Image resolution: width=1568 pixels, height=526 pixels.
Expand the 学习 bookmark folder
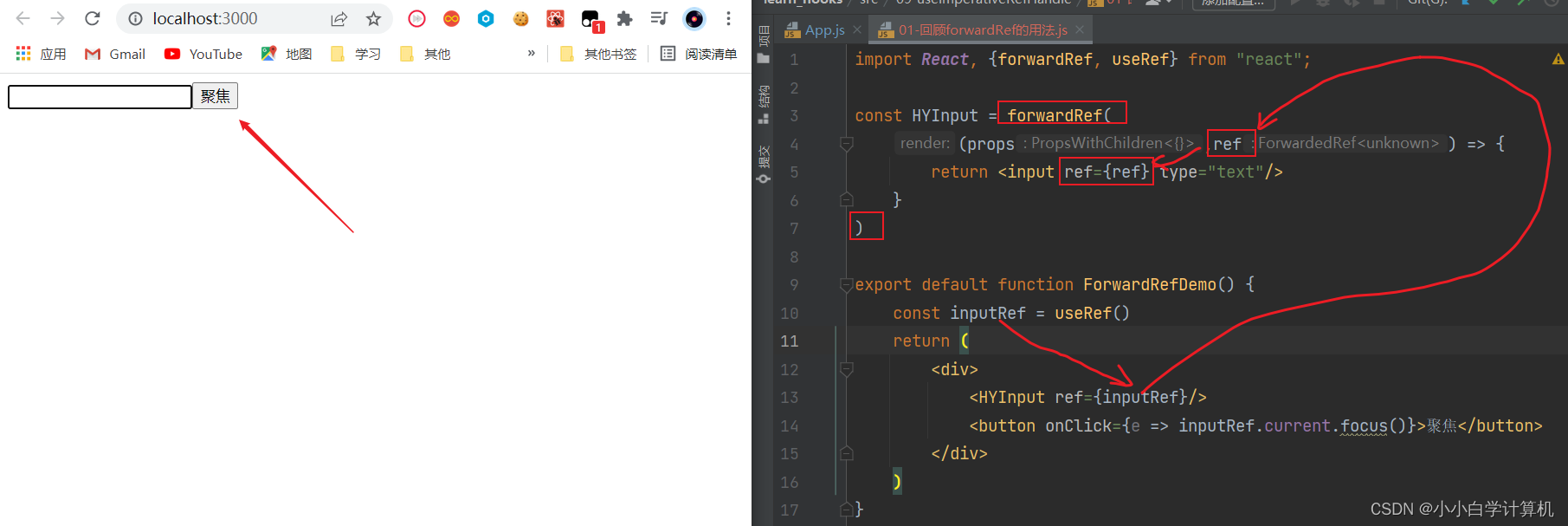click(x=355, y=54)
